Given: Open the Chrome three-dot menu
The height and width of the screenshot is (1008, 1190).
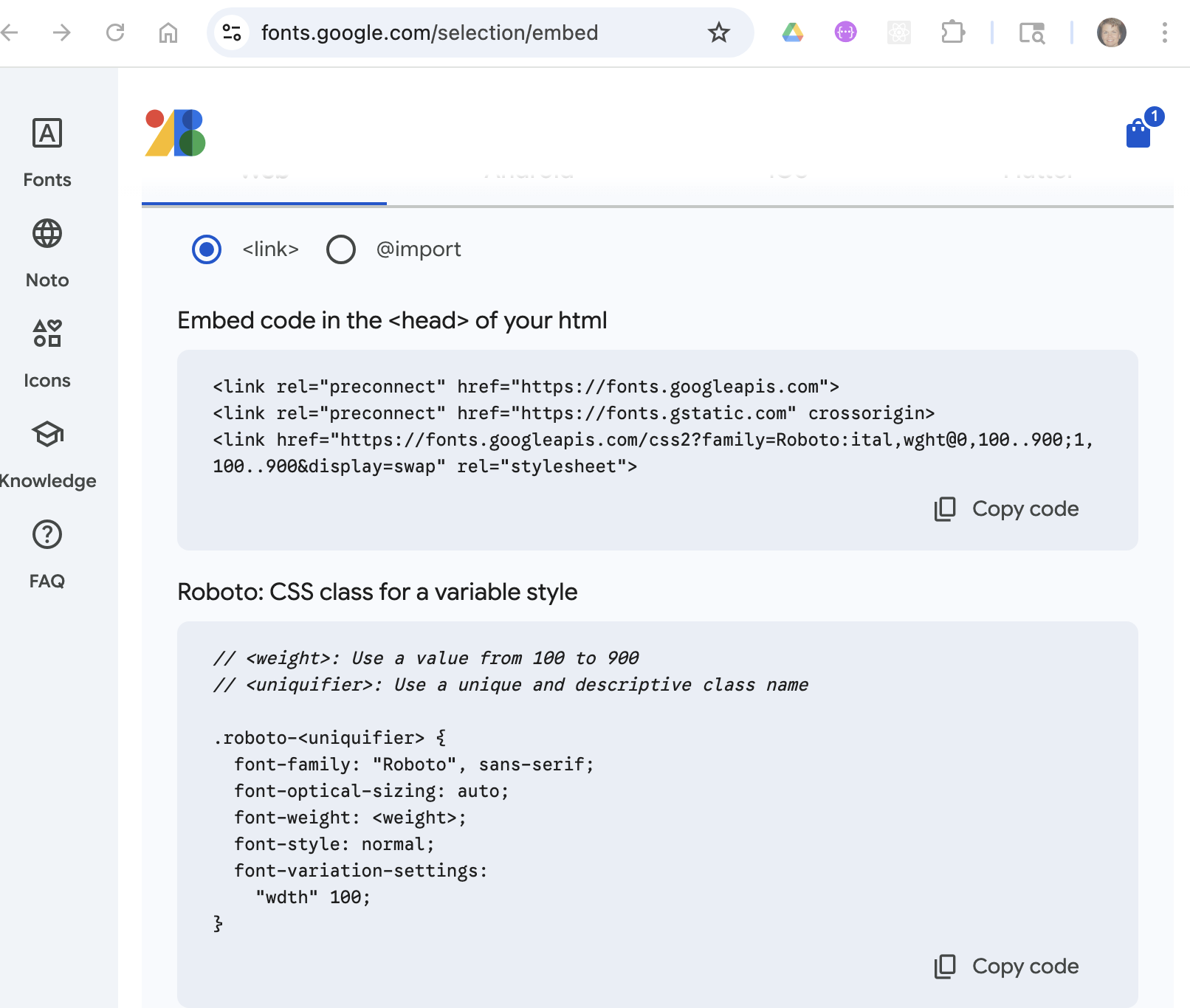Looking at the screenshot, I should [1165, 32].
